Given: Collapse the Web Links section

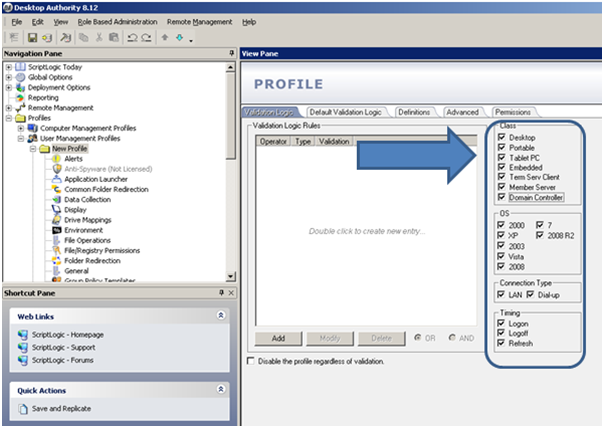Looking at the screenshot, I should click(221, 315).
